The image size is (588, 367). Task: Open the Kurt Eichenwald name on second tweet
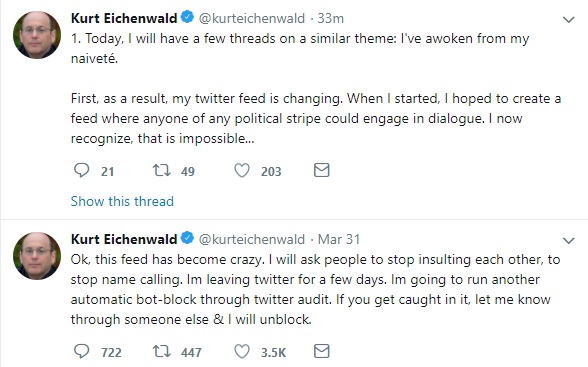point(124,239)
